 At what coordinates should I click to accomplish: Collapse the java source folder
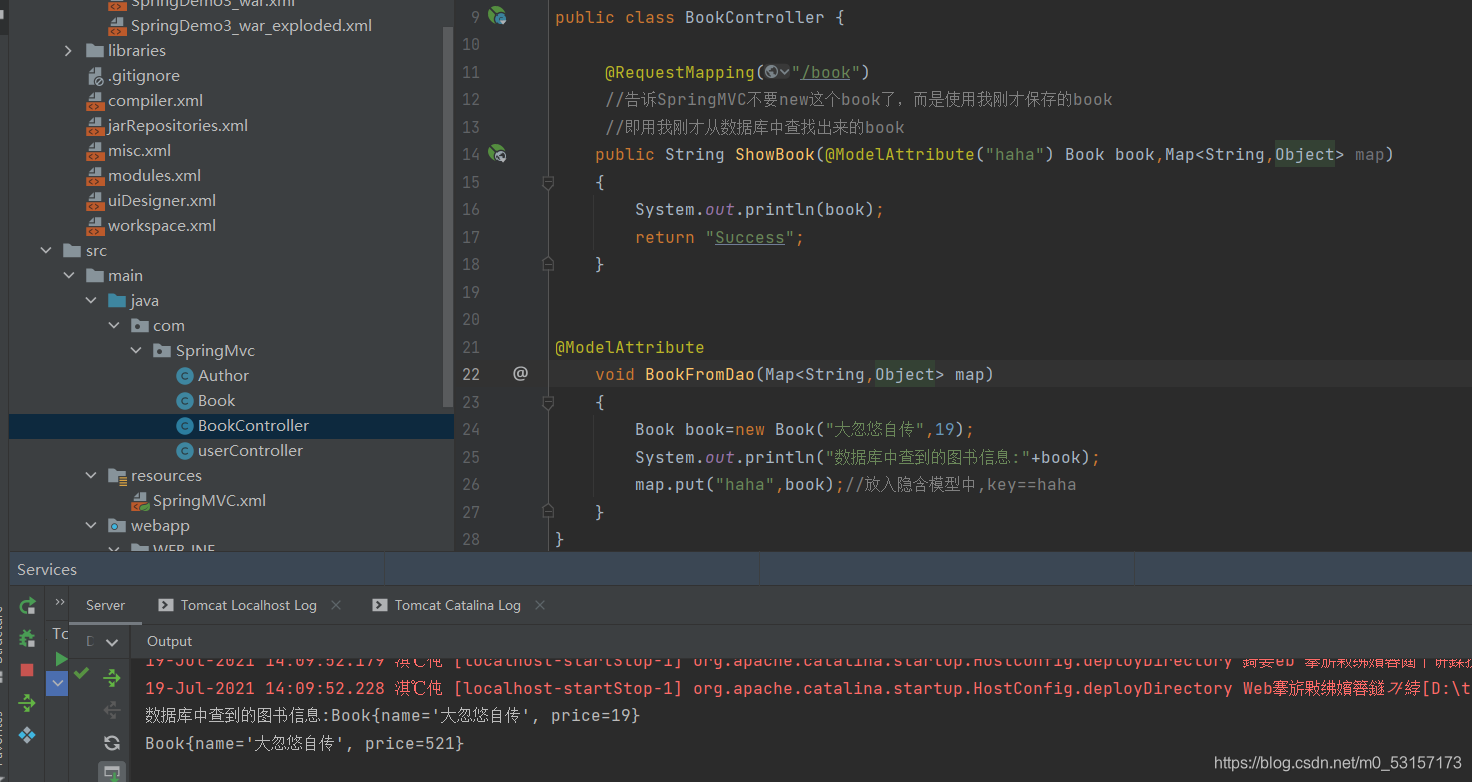91,301
